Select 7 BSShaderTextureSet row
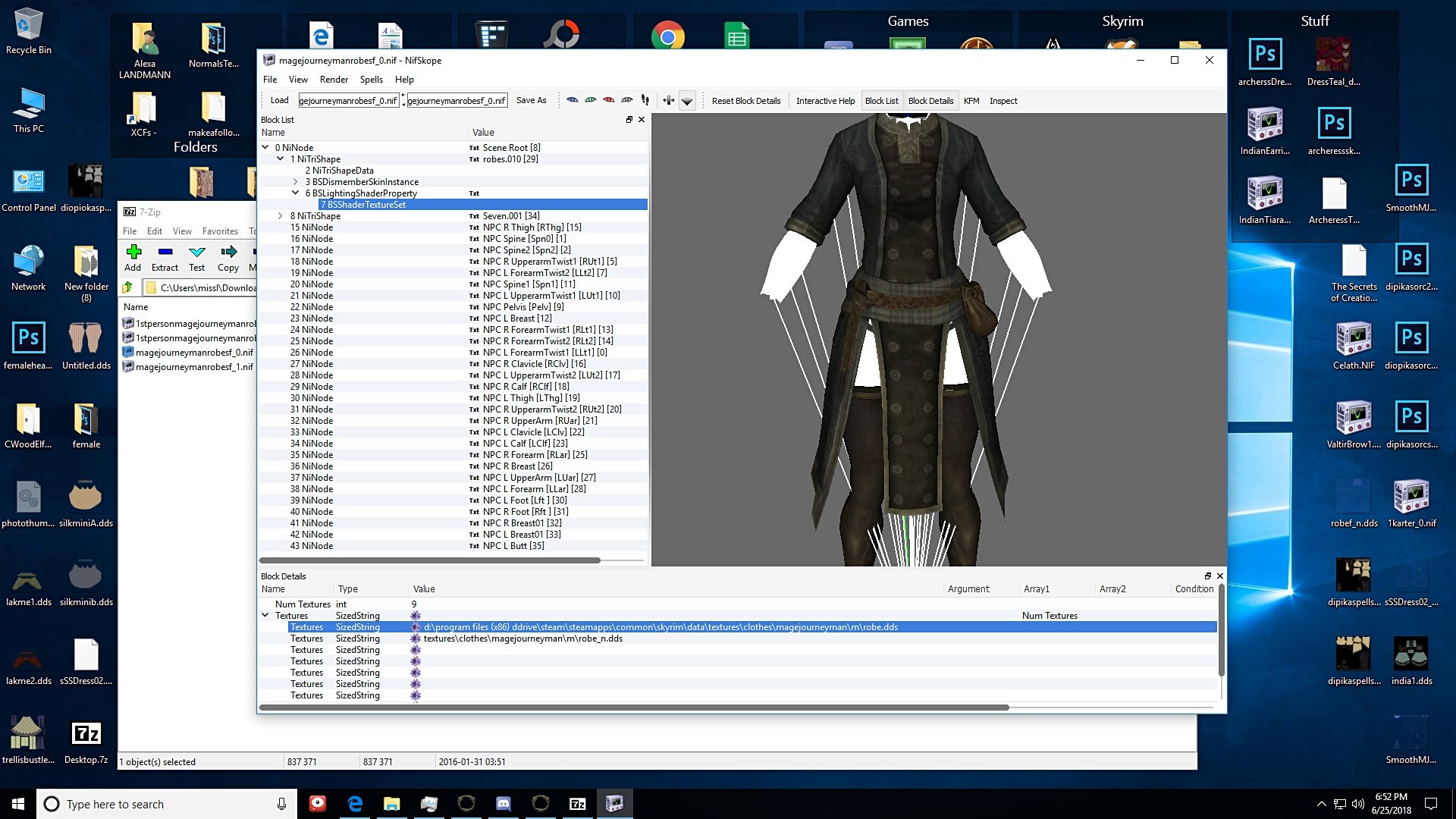This screenshot has height=819, width=1456. click(x=453, y=205)
